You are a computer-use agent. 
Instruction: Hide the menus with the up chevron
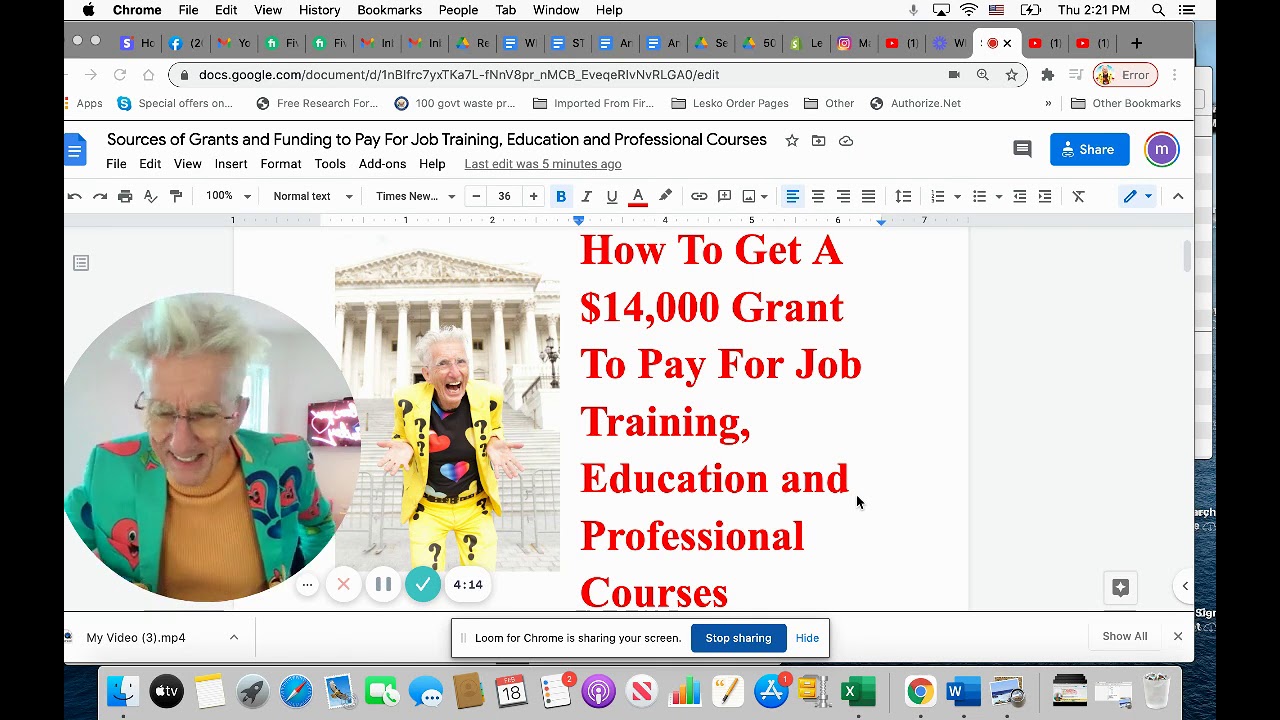coord(1178,196)
